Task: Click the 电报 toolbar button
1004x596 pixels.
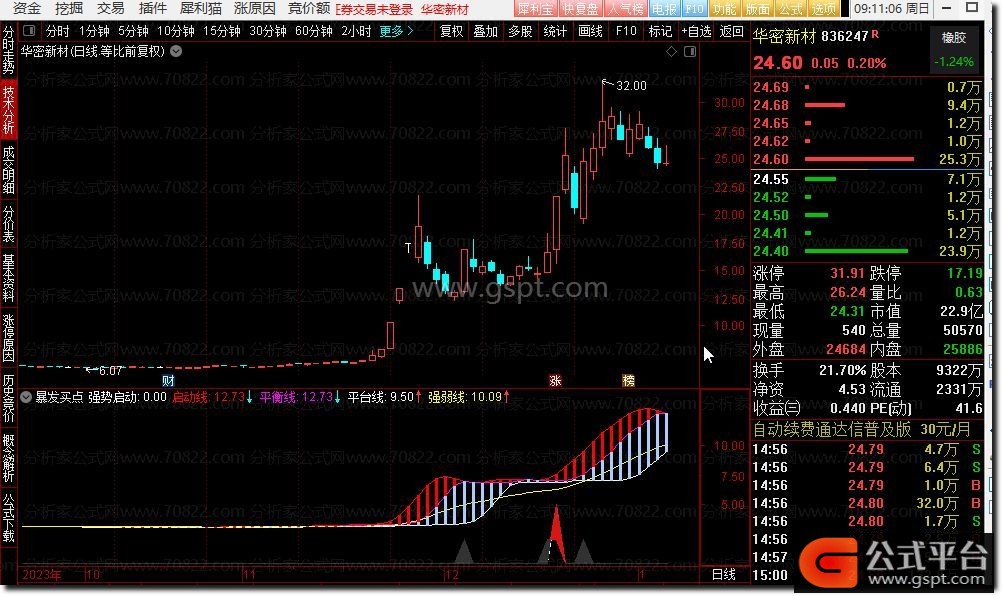Action: pos(664,9)
